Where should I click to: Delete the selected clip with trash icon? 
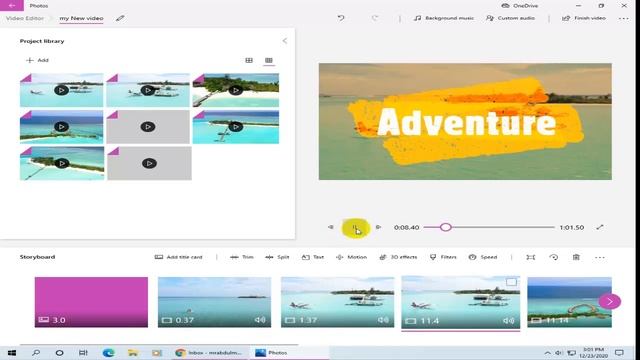[x=576, y=257]
